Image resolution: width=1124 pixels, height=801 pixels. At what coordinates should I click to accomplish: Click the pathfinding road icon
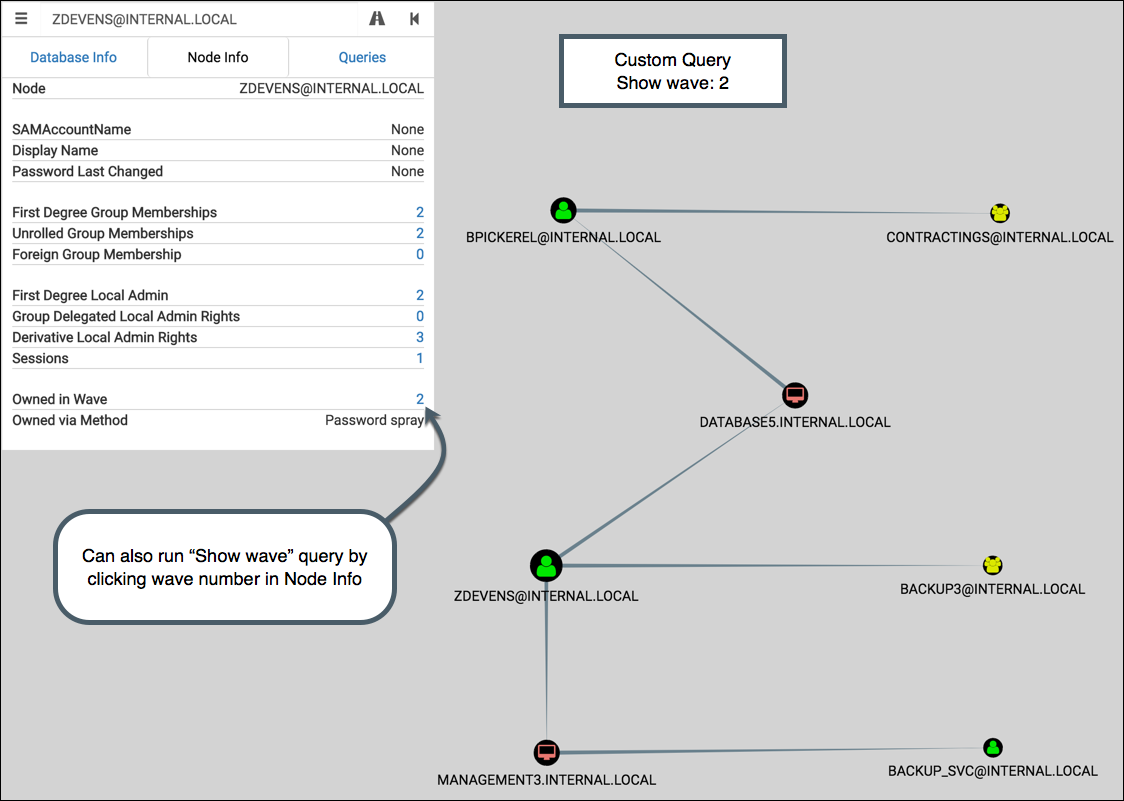(377, 19)
